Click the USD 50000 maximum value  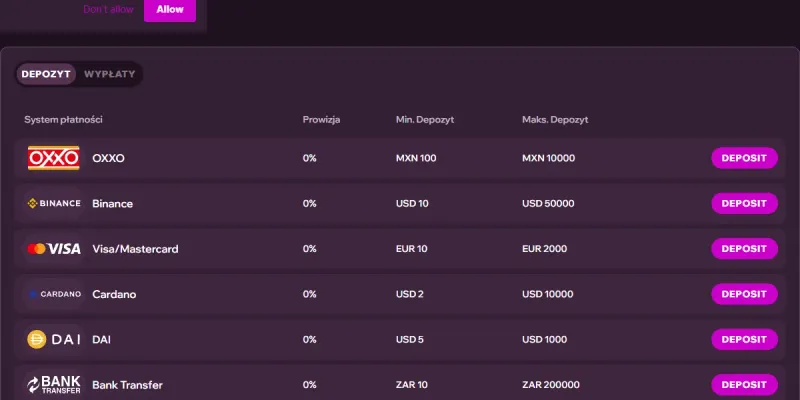(548, 204)
